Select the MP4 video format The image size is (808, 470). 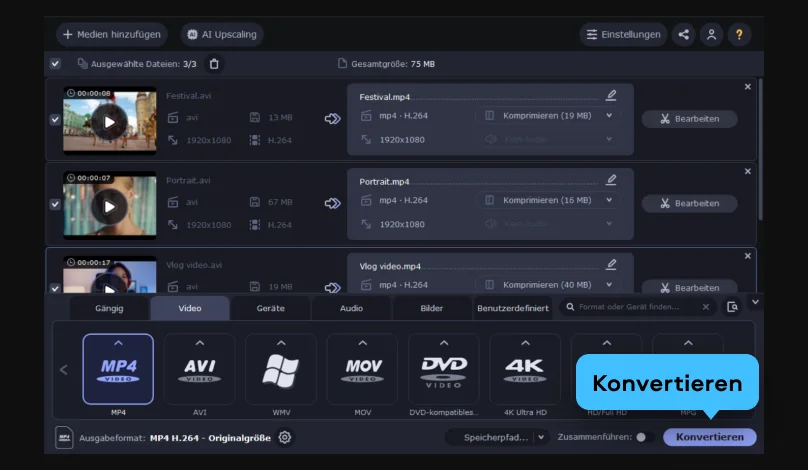point(118,369)
